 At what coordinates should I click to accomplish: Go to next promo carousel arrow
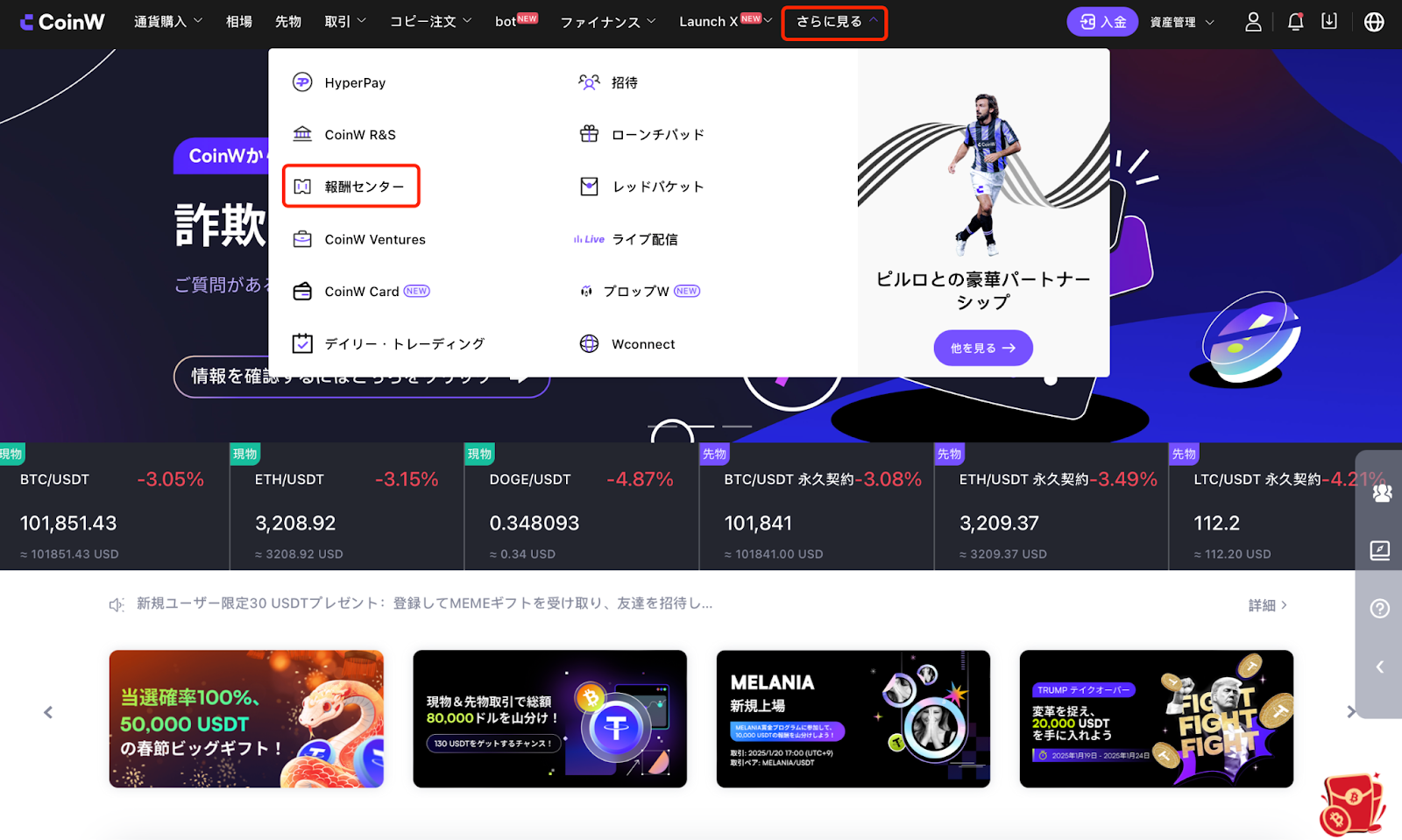pyautogui.click(x=1351, y=712)
